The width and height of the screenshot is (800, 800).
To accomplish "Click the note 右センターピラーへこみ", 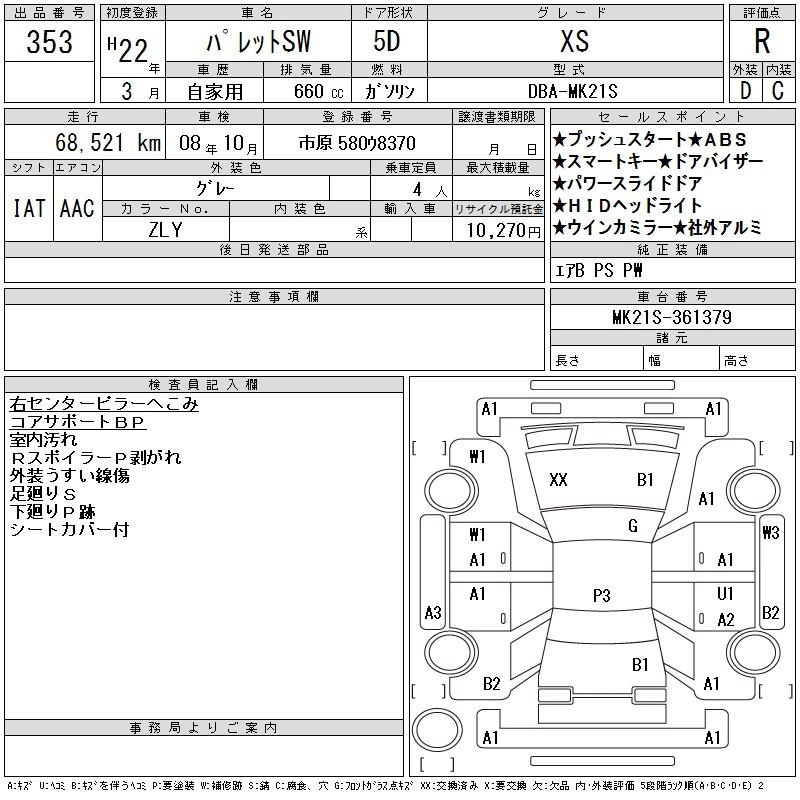I will click(104, 404).
